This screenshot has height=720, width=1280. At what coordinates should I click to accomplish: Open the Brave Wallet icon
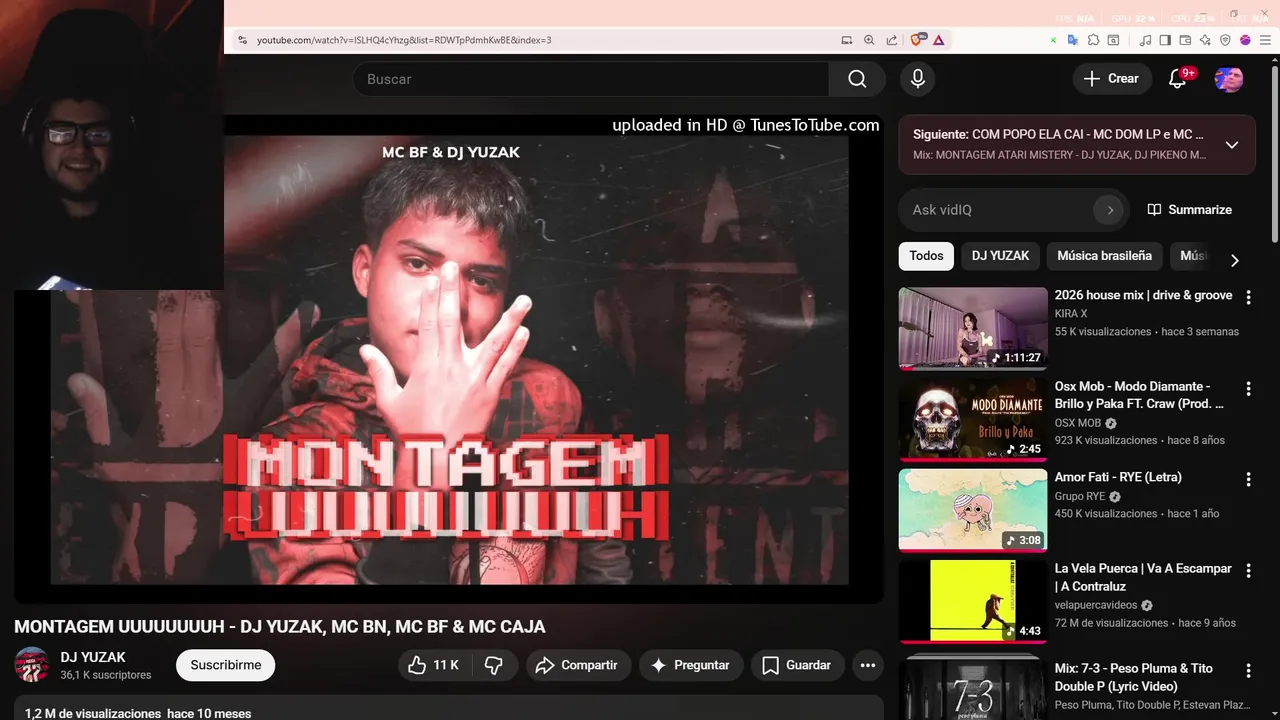1185,40
